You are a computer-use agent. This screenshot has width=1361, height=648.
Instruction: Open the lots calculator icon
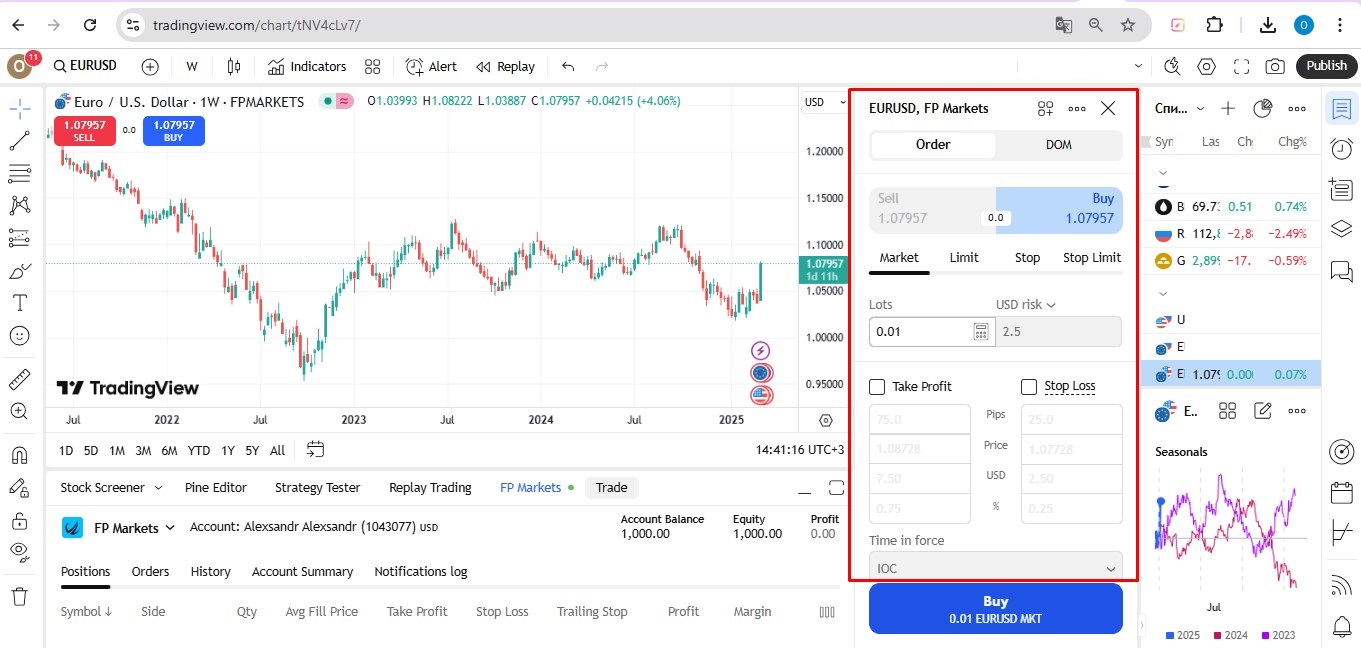tap(981, 331)
